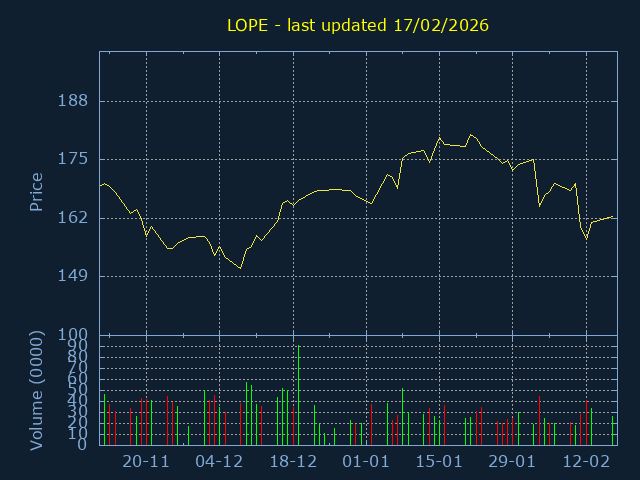Click the 50 volume tick label

[79, 390]
